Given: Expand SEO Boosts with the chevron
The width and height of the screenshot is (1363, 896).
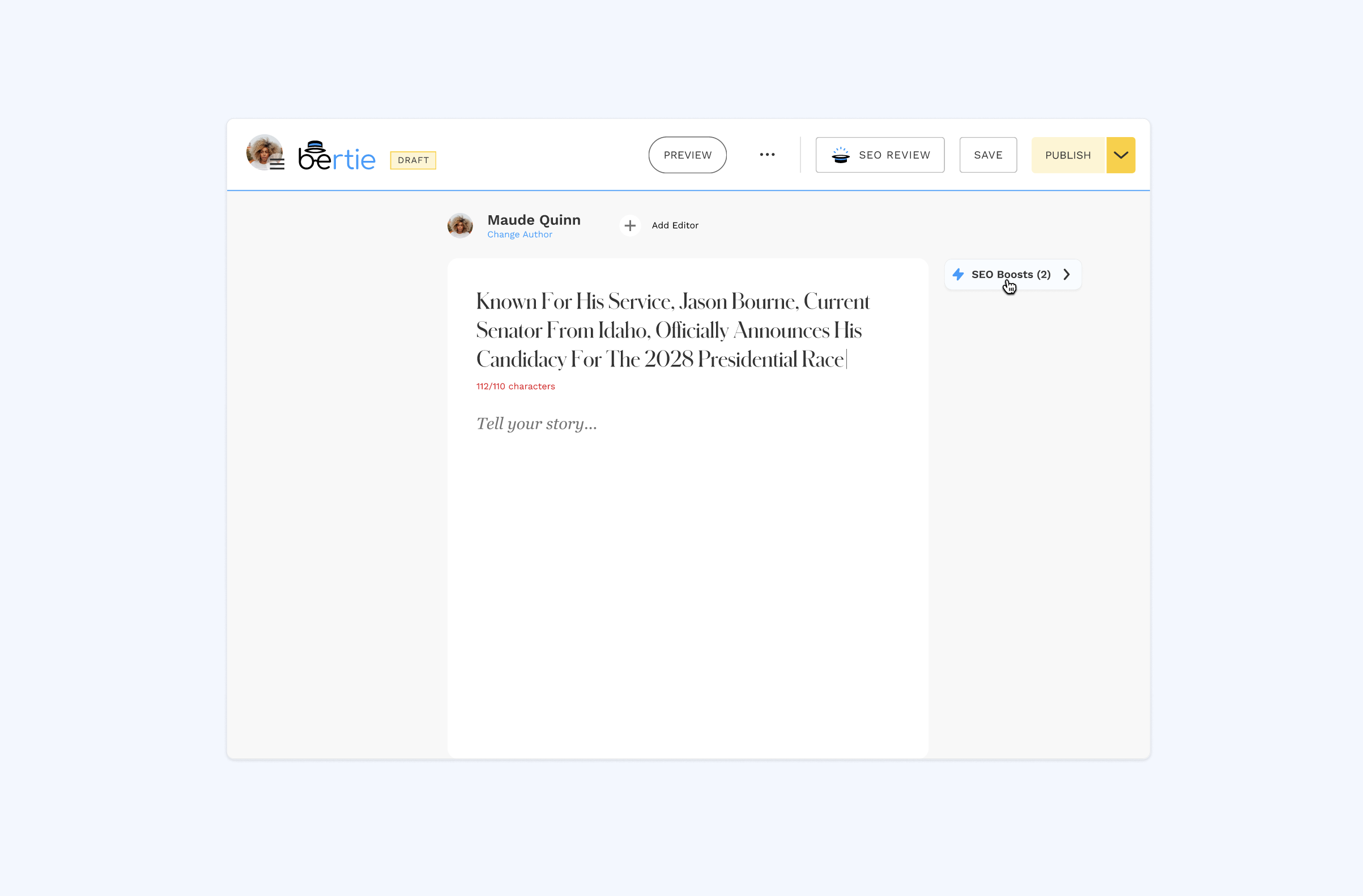Looking at the screenshot, I should pyautogui.click(x=1066, y=274).
